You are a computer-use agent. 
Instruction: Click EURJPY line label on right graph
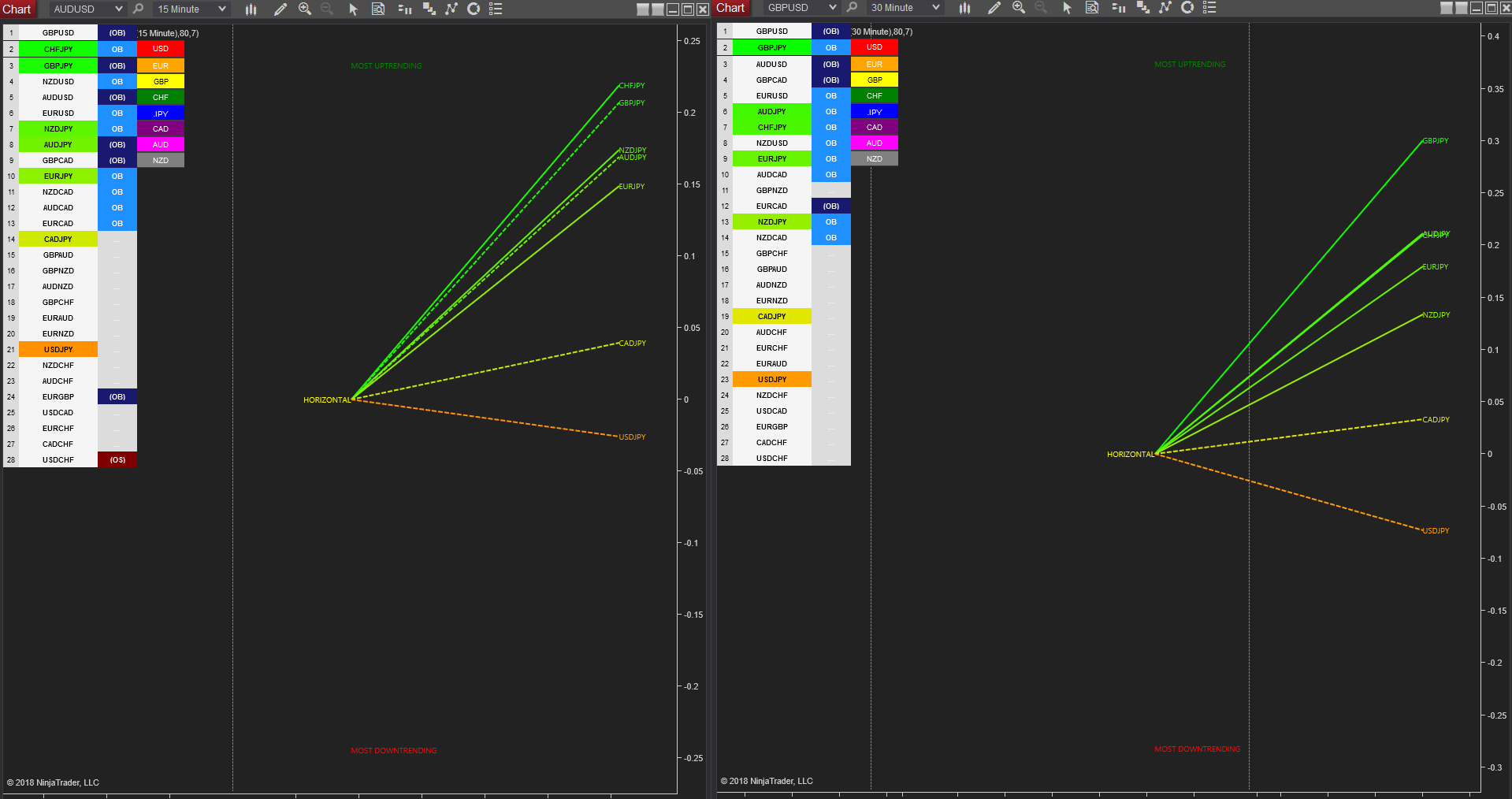coord(1436,266)
